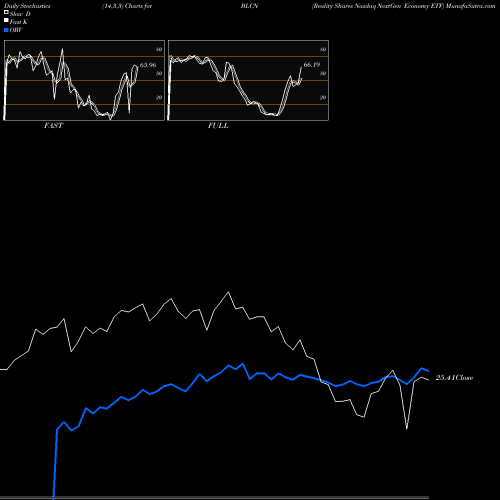Click the 80 level label in FULL chart
The height and width of the screenshot is (500, 500).
323,49
